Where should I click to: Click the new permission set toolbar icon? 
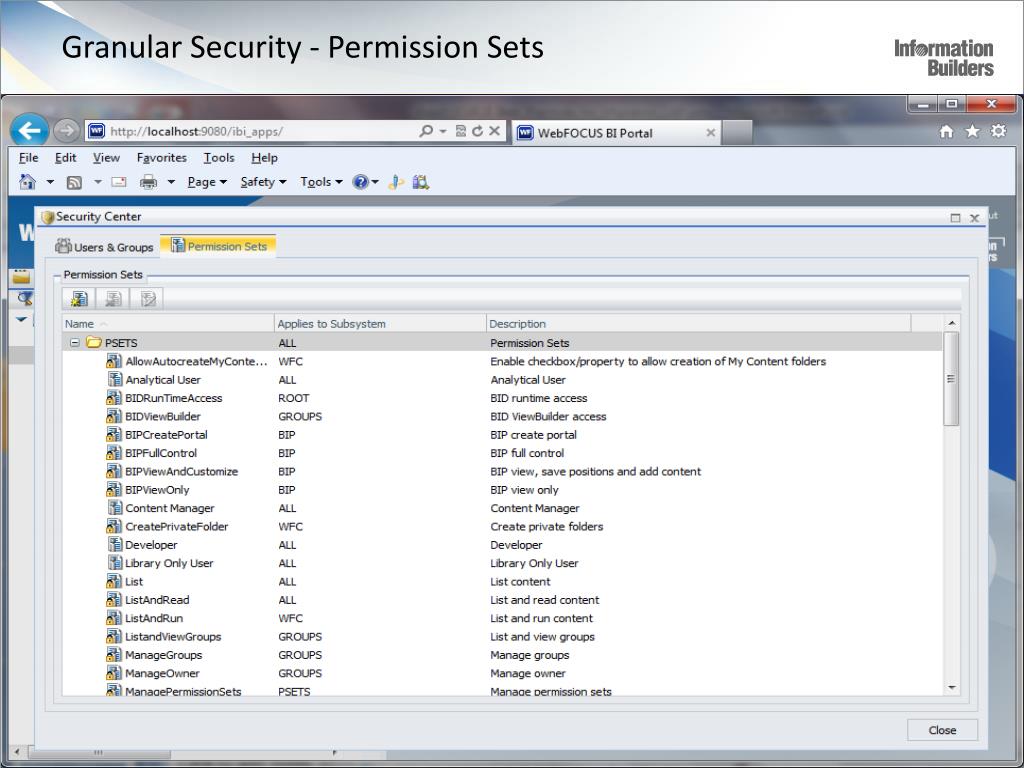click(80, 298)
